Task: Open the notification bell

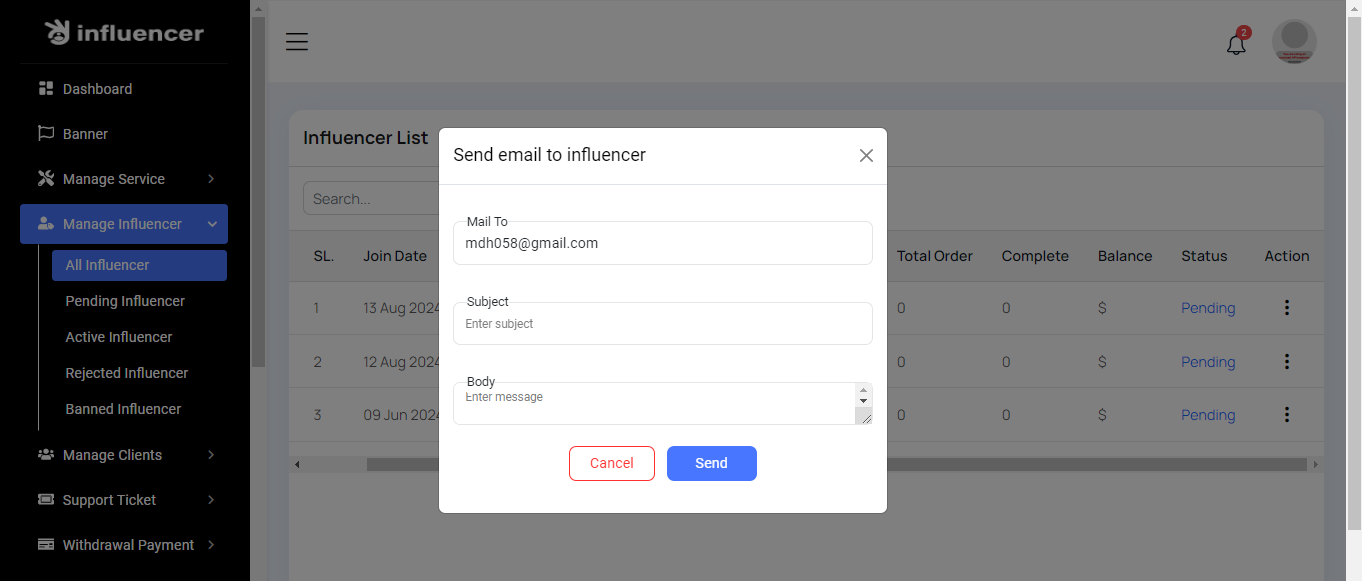Action: click(1237, 44)
